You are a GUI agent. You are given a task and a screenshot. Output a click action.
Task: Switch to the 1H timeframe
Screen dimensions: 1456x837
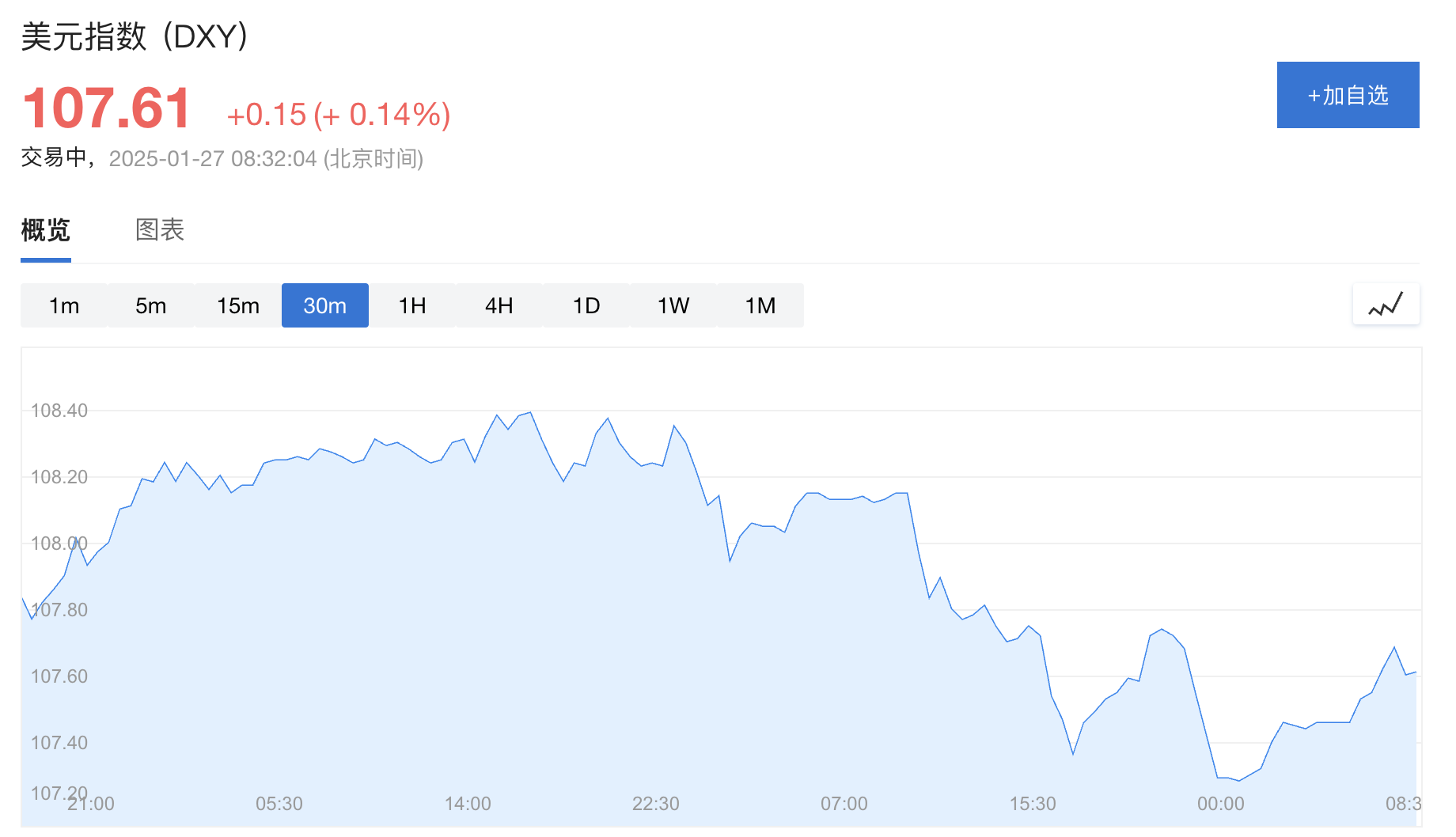(412, 305)
